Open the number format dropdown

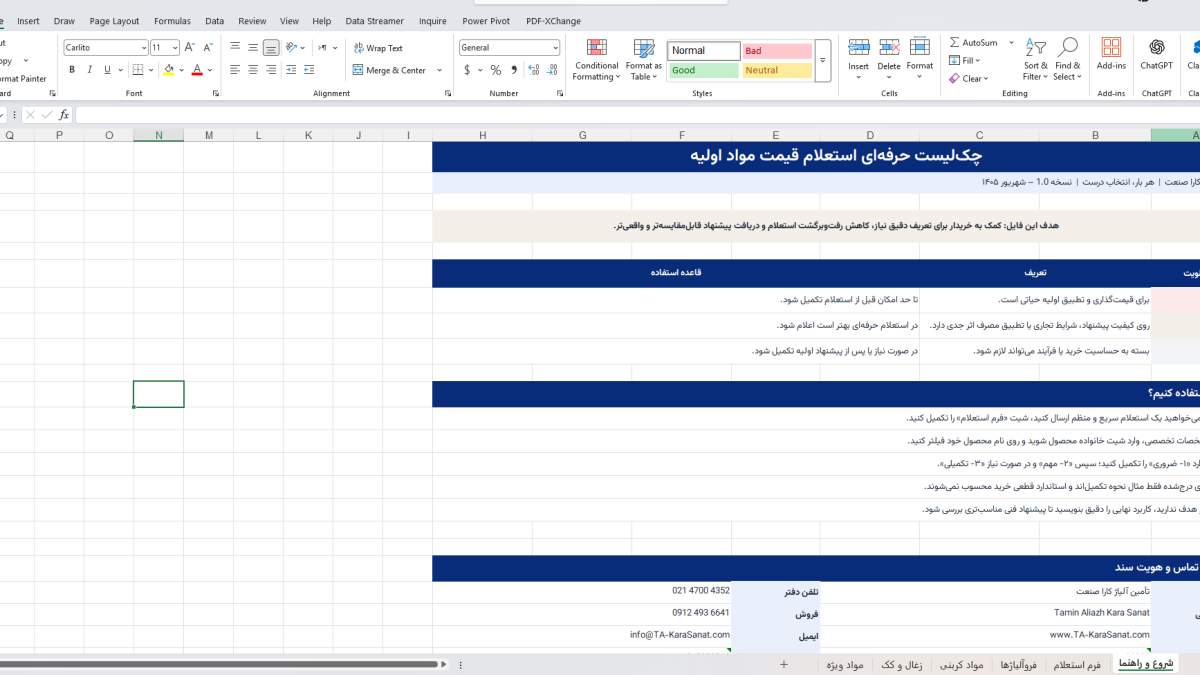[x=555, y=47]
